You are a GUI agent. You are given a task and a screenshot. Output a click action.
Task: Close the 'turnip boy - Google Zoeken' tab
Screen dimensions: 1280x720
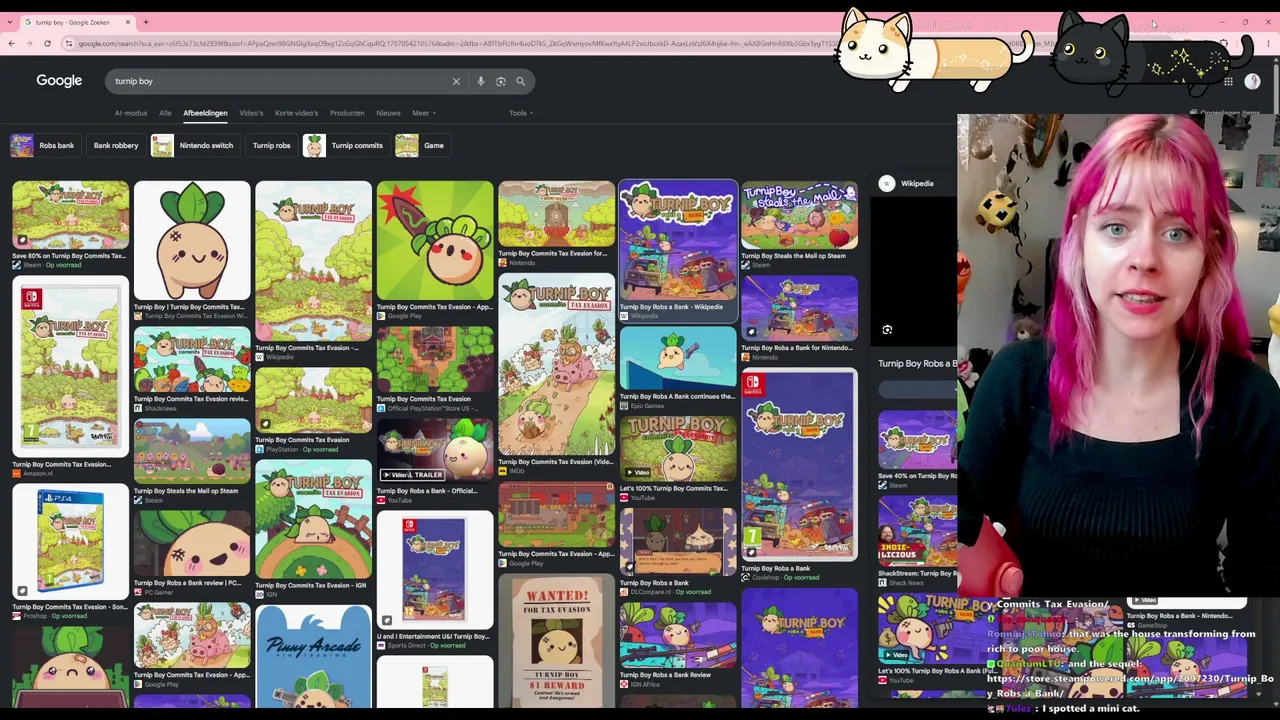click(128, 22)
